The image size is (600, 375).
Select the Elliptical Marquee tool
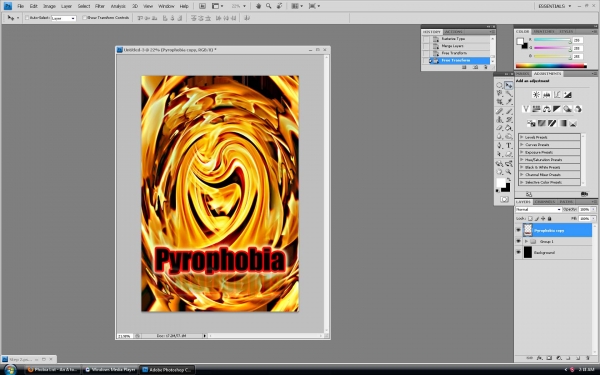[499, 85]
